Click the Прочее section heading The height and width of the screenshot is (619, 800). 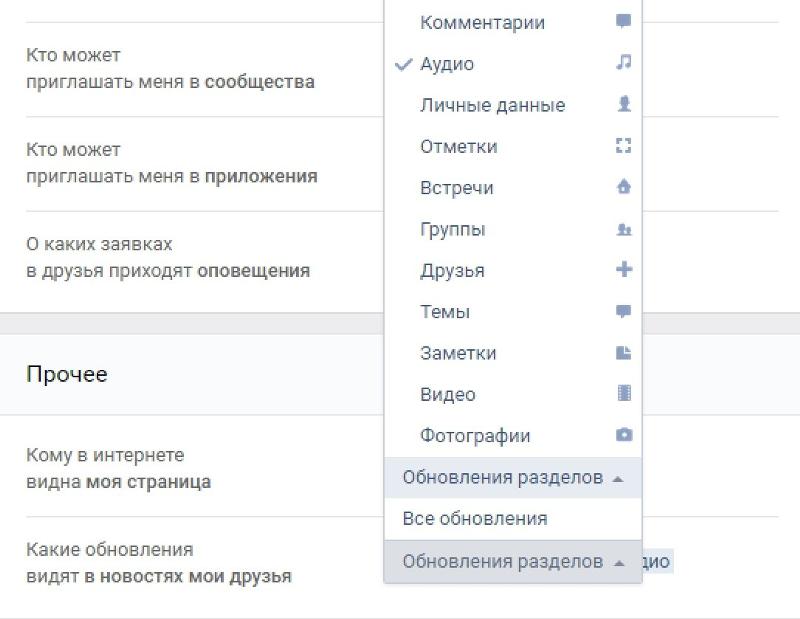pos(67,374)
